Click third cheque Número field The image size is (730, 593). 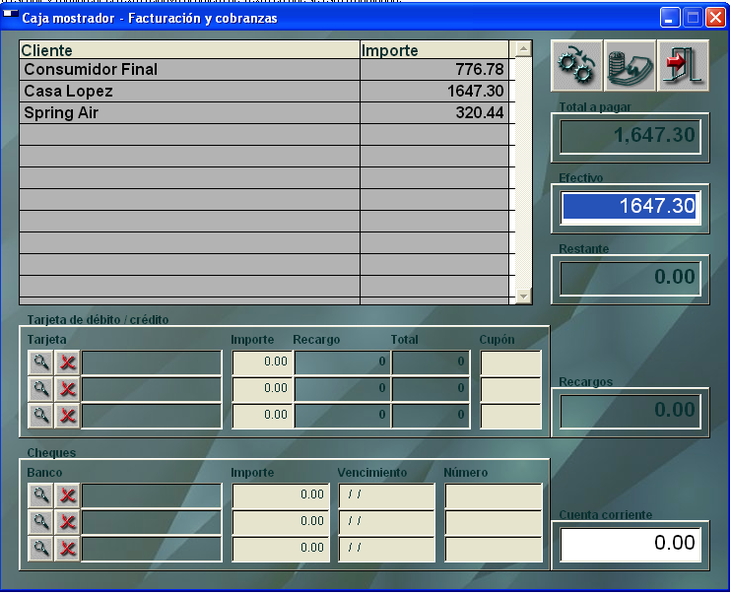(x=493, y=548)
